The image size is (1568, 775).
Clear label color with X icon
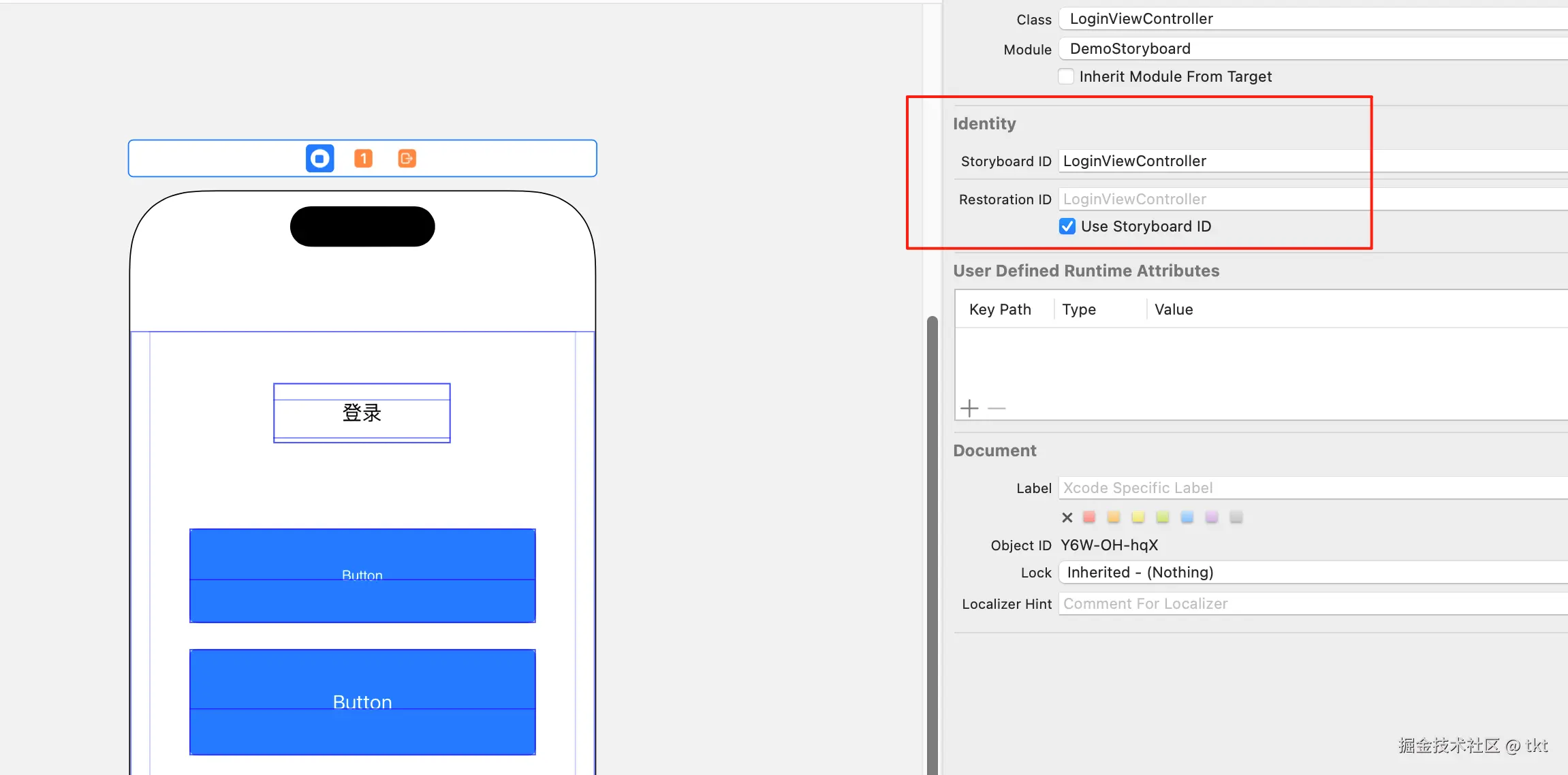[1067, 518]
